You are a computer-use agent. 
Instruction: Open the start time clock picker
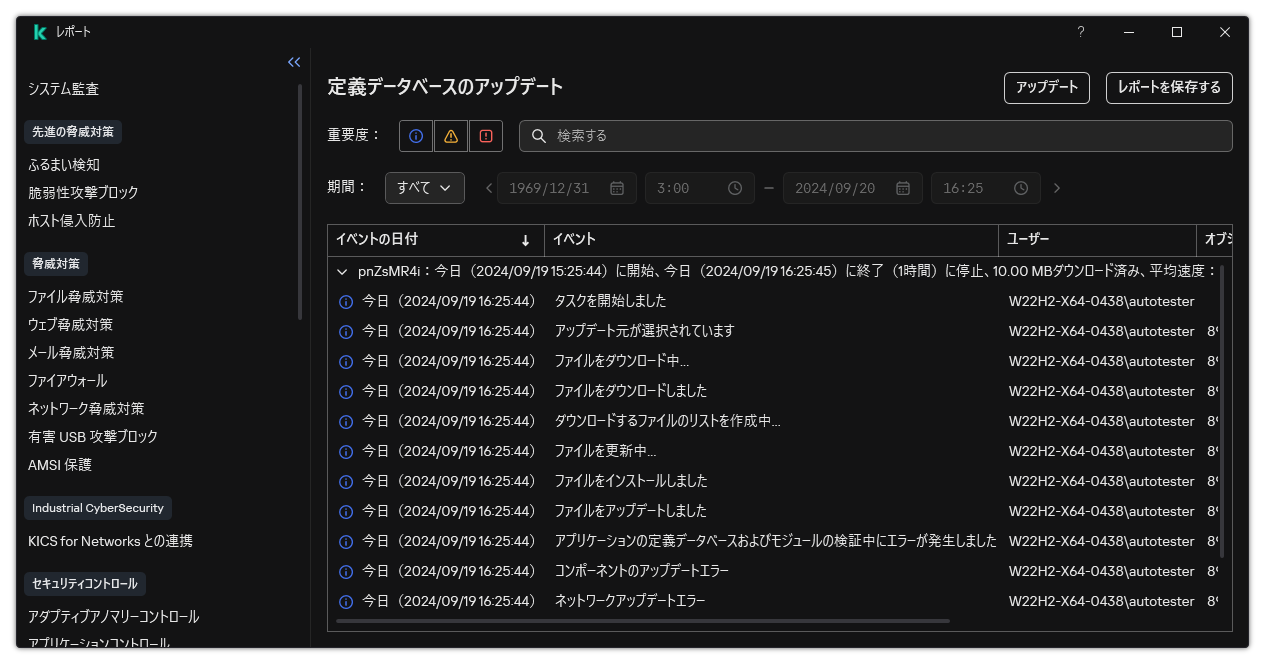(x=733, y=187)
